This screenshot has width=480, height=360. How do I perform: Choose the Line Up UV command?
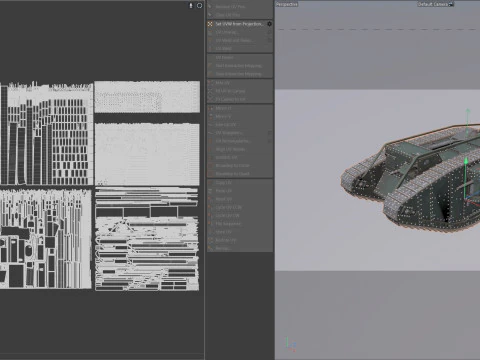[240, 125]
